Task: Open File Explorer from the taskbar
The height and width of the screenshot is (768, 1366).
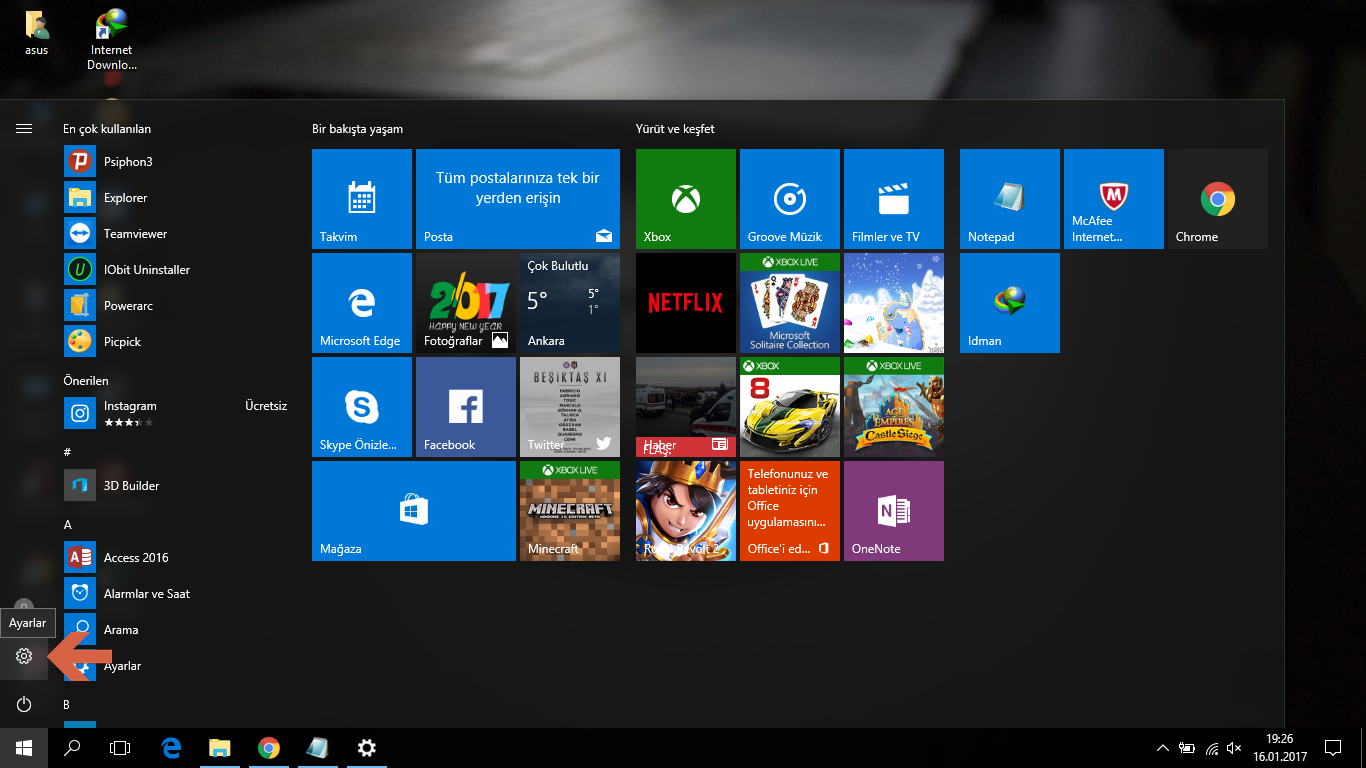Action: (219, 748)
